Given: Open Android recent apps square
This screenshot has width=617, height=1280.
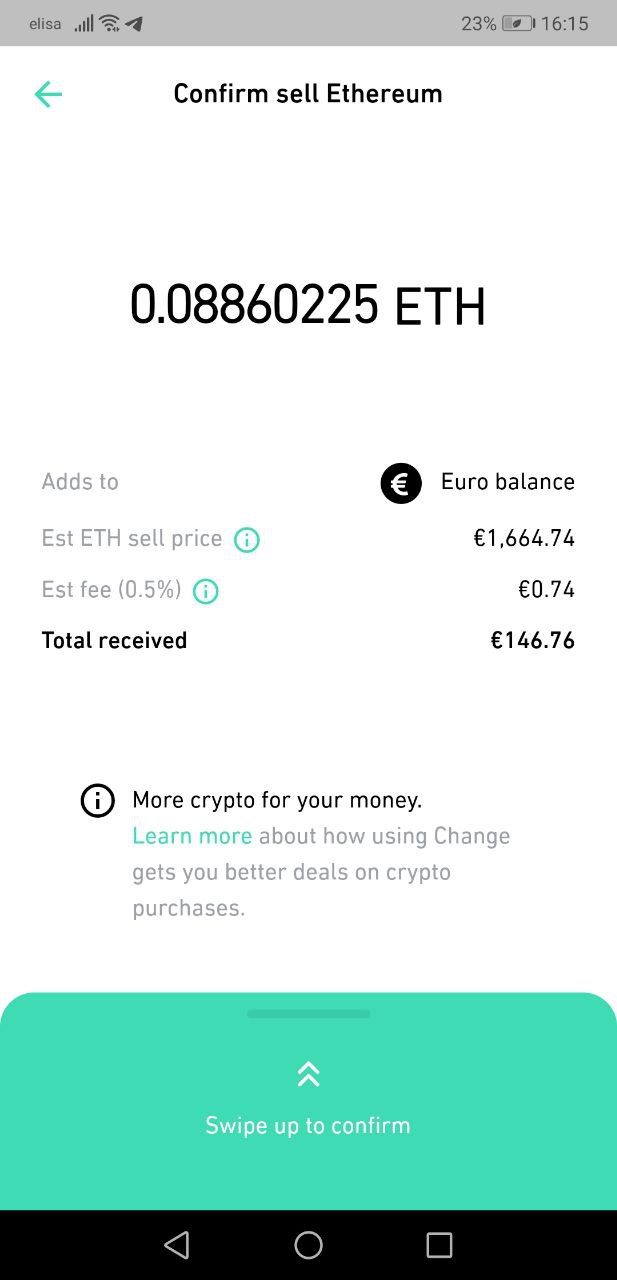Looking at the screenshot, I should [439, 1245].
